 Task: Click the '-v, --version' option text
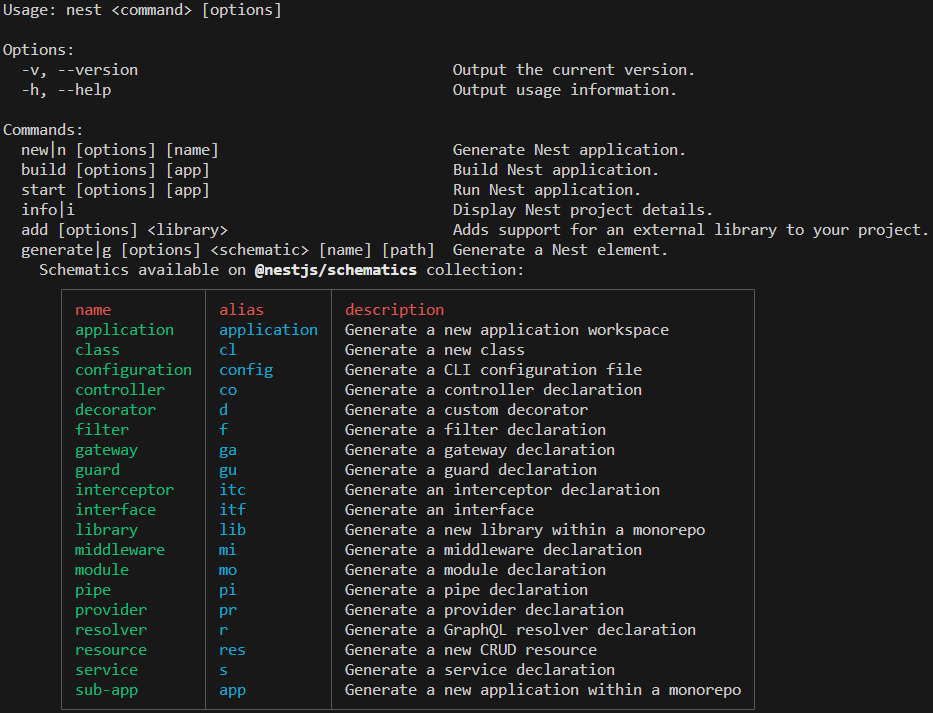[80, 70]
